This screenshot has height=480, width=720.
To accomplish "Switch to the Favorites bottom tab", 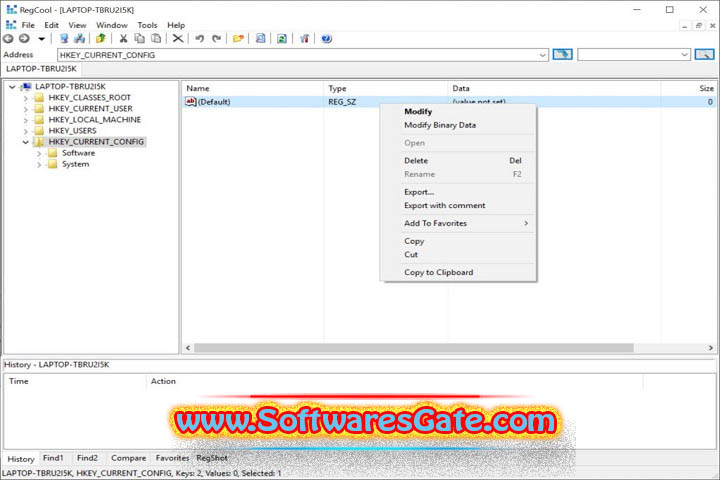I will click(x=172, y=458).
